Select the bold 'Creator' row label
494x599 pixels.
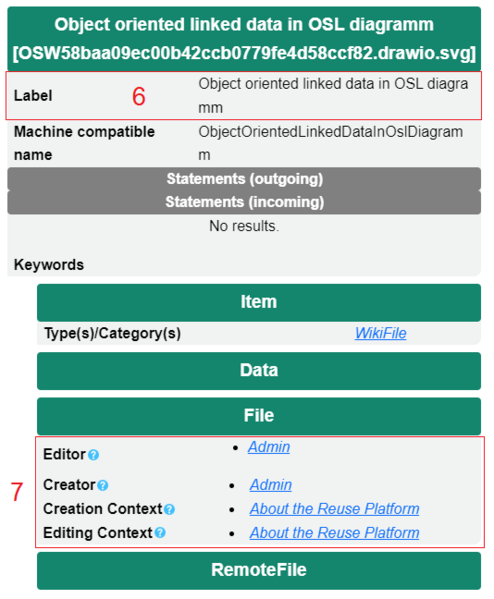(x=69, y=485)
